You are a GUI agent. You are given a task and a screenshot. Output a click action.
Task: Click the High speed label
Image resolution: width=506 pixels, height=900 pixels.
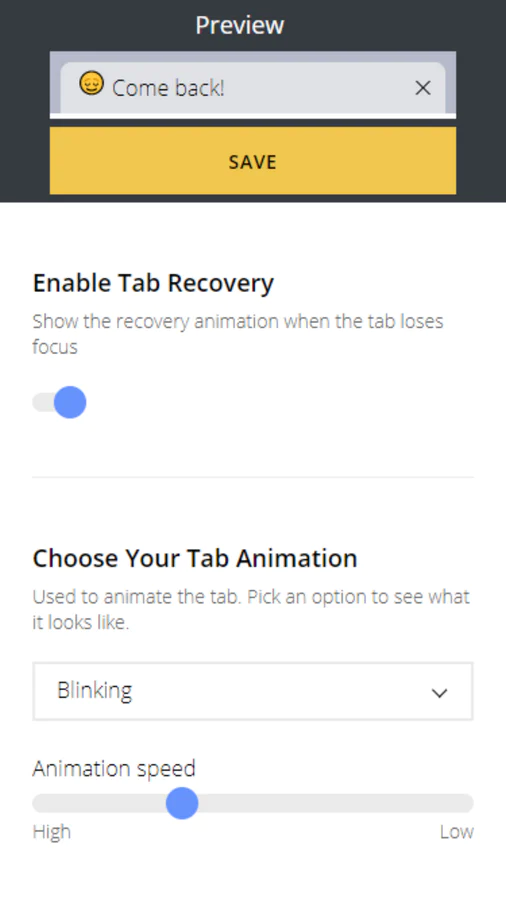pos(52,832)
